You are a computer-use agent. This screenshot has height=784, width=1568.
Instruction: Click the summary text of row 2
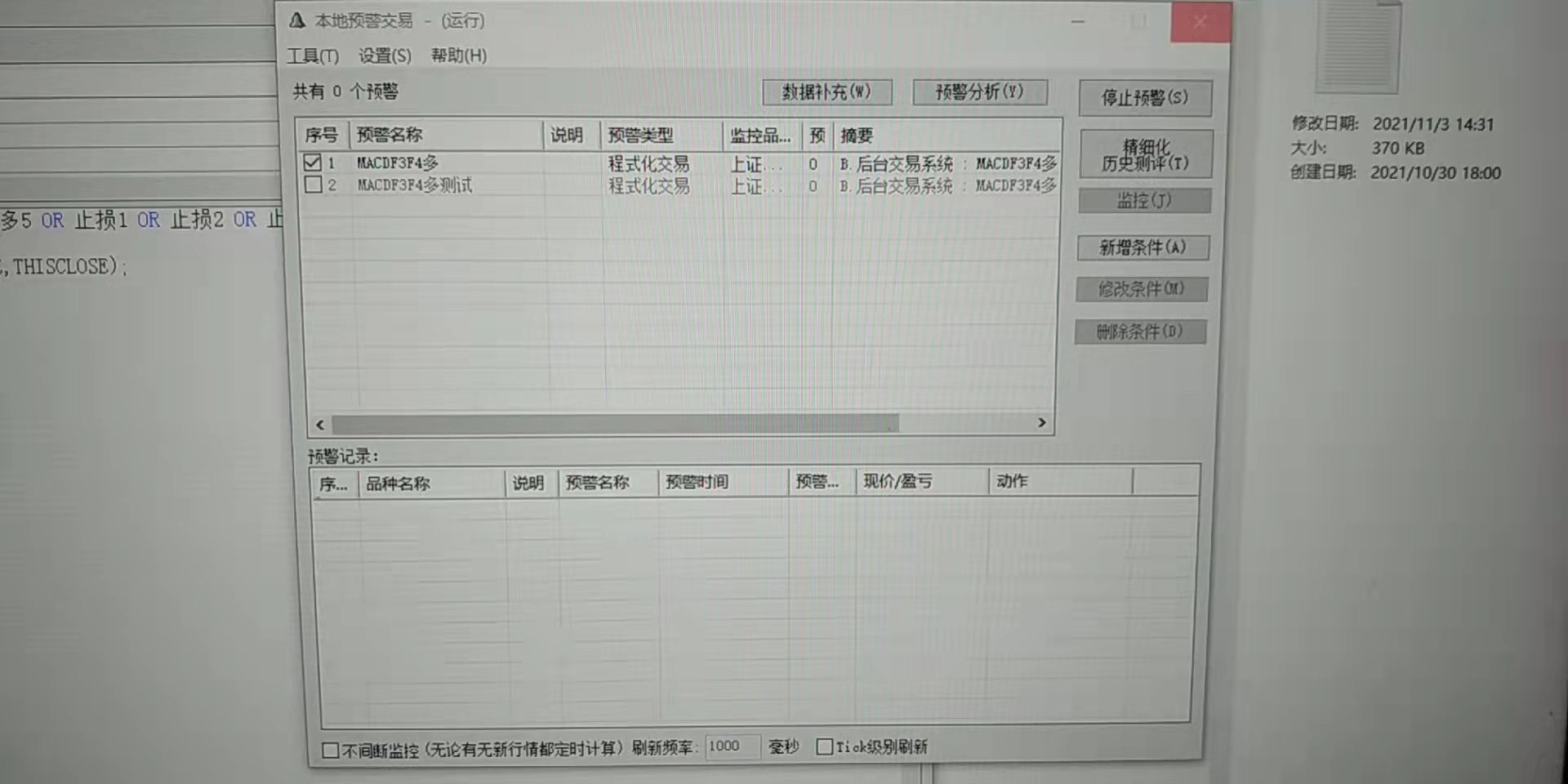[x=948, y=186]
